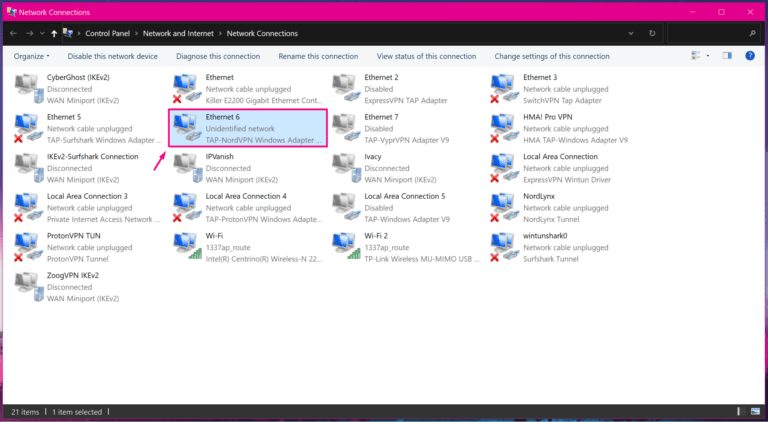Select the Wi-Fi 2 TP-Link adapter icon
This screenshot has width=768, height=422.
point(346,247)
